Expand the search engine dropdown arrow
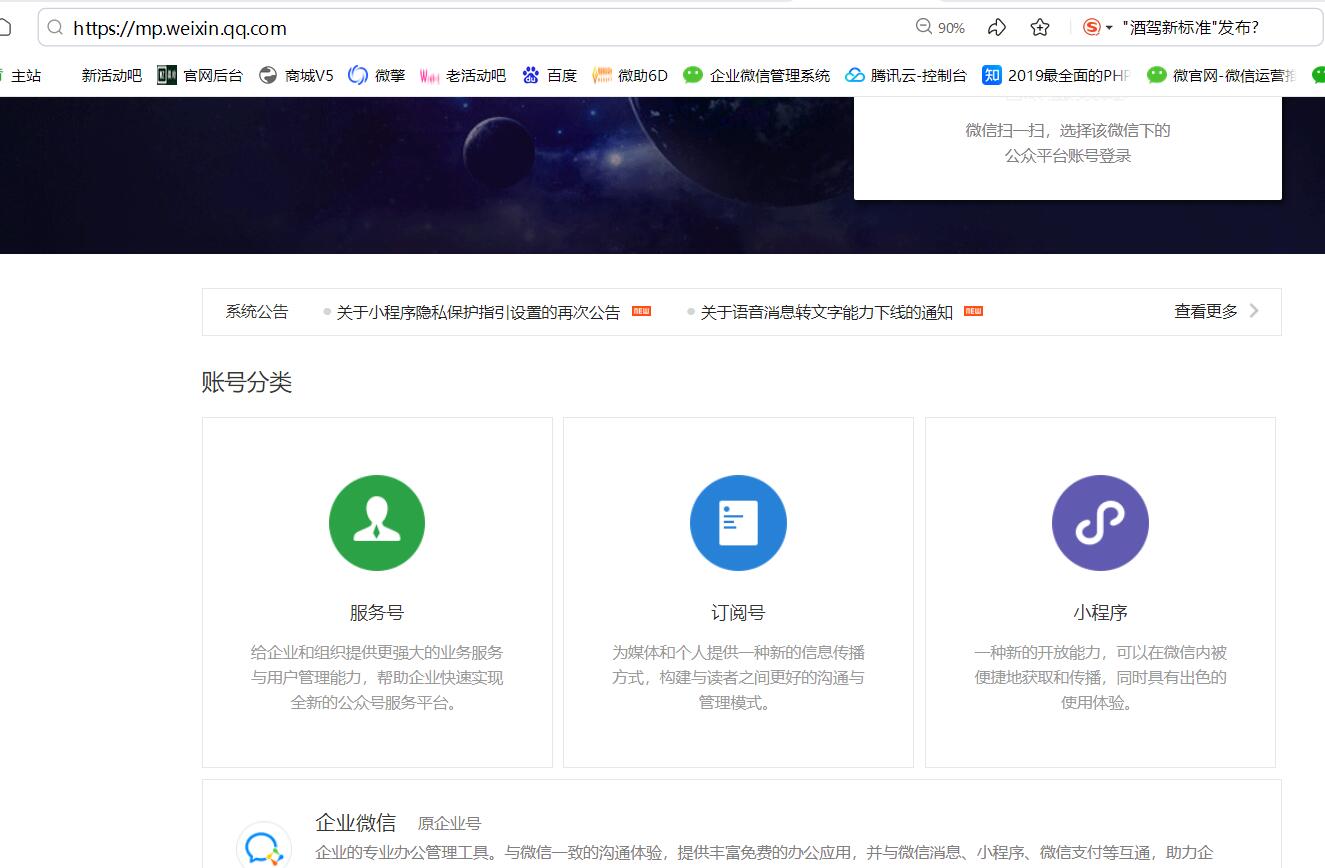 click(1109, 29)
